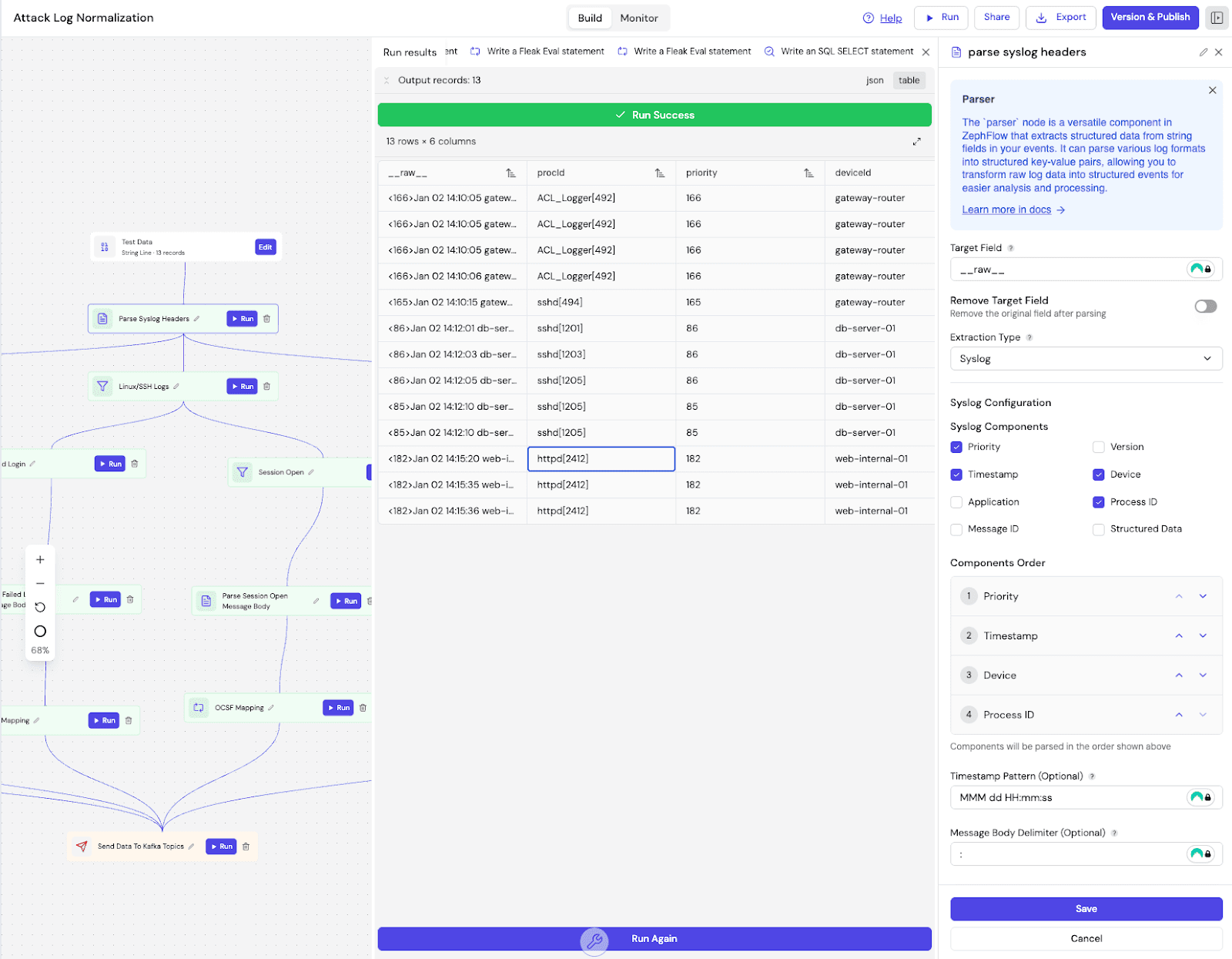The height and width of the screenshot is (959, 1232).
Task: Check the Application syslog component
Action: coord(956,501)
